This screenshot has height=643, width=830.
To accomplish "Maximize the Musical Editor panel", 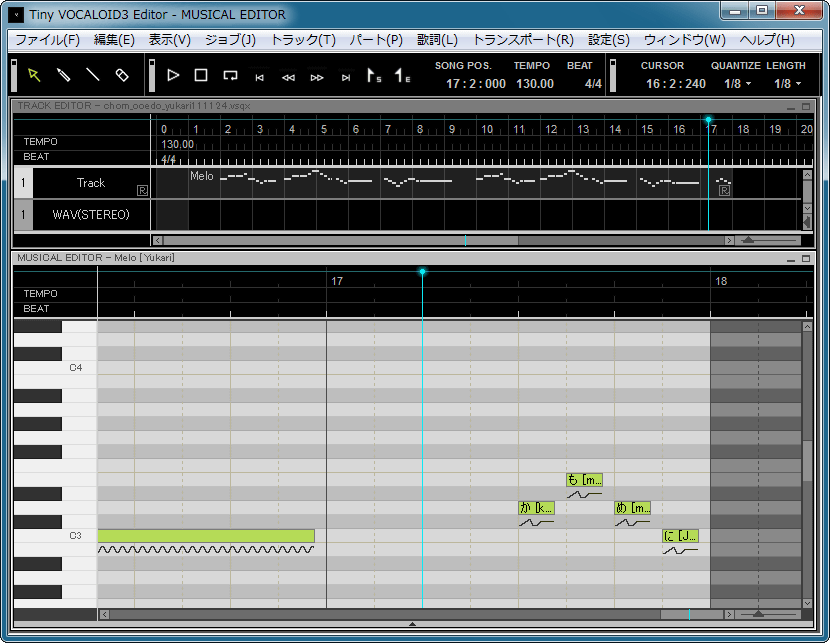I will pyautogui.click(x=806, y=258).
